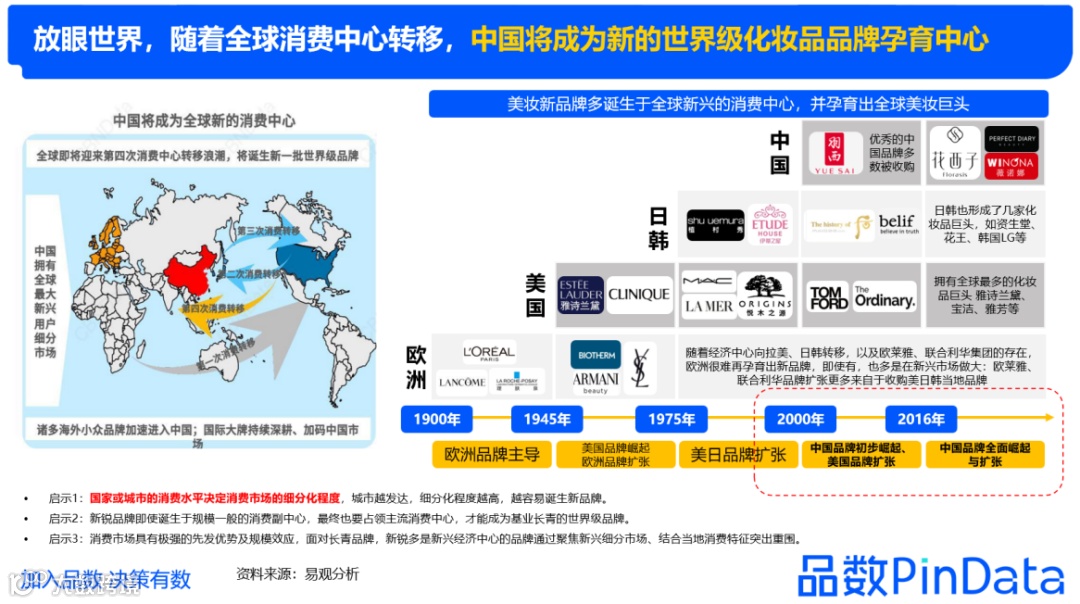Image resolution: width=1080 pixels, height=604 pixels.
Task: Click The history of Whoo logo
Action: click(839, 225)
